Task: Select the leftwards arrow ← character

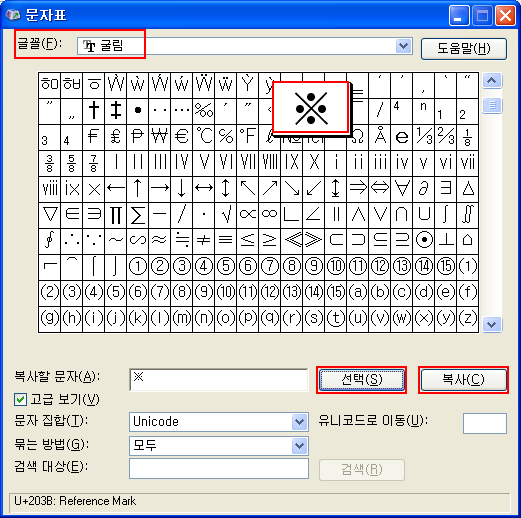Action: pyautogui.click(x=116, y=189)
